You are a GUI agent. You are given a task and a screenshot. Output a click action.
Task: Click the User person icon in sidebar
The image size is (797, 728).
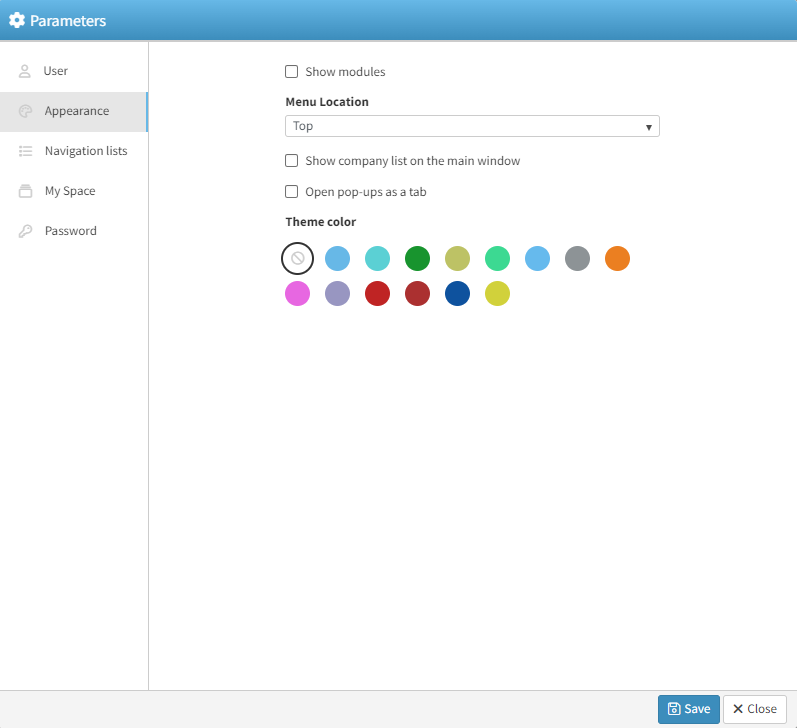(25, 71)
